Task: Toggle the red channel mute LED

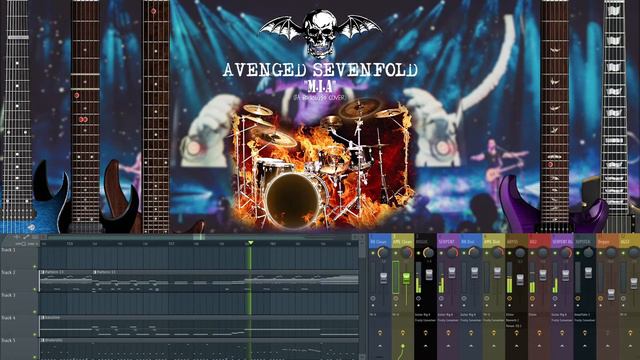Action: [x=532, y=253]
